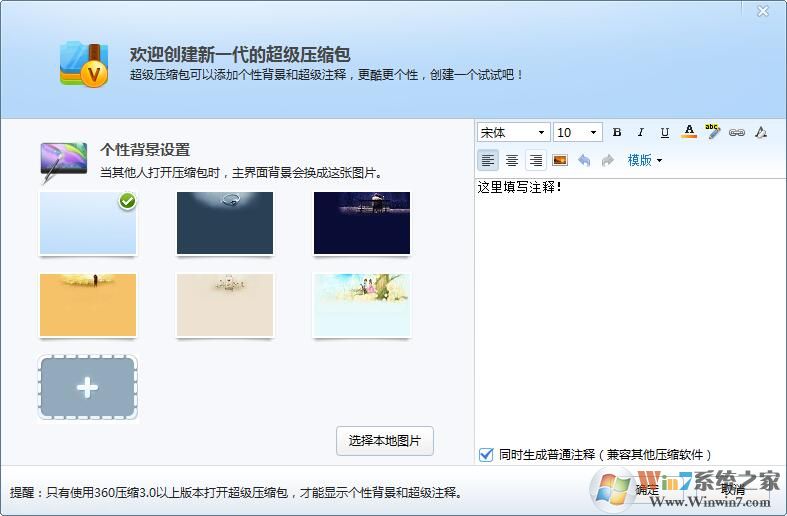This screenshot has width=787, height=516.
Task: Toggle italic text formatting
Action: click(x=640, y=133)
